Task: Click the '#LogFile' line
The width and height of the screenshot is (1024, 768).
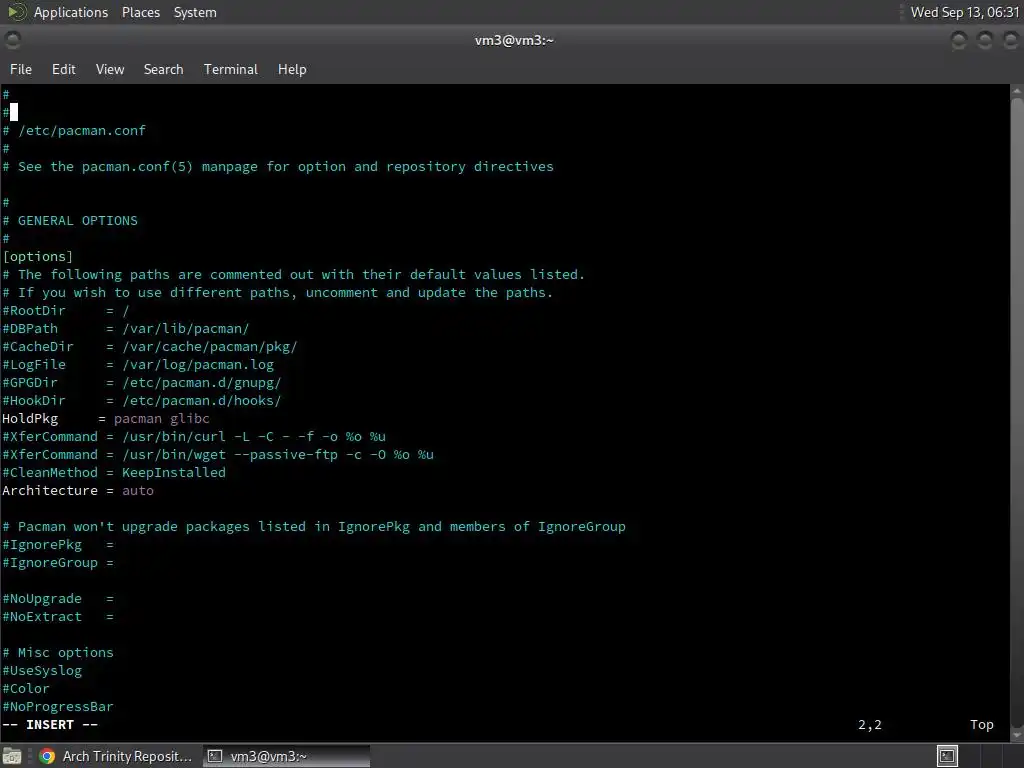Action: [138, 364]
